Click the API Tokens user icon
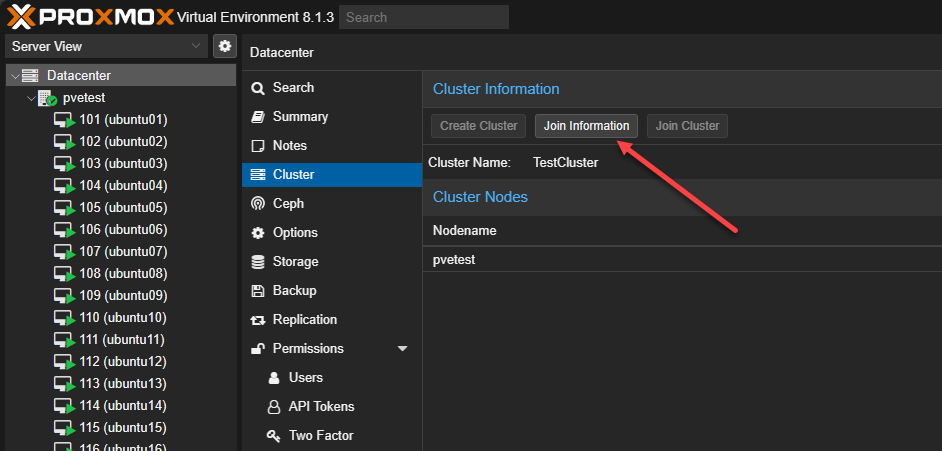 pos(273,407)
